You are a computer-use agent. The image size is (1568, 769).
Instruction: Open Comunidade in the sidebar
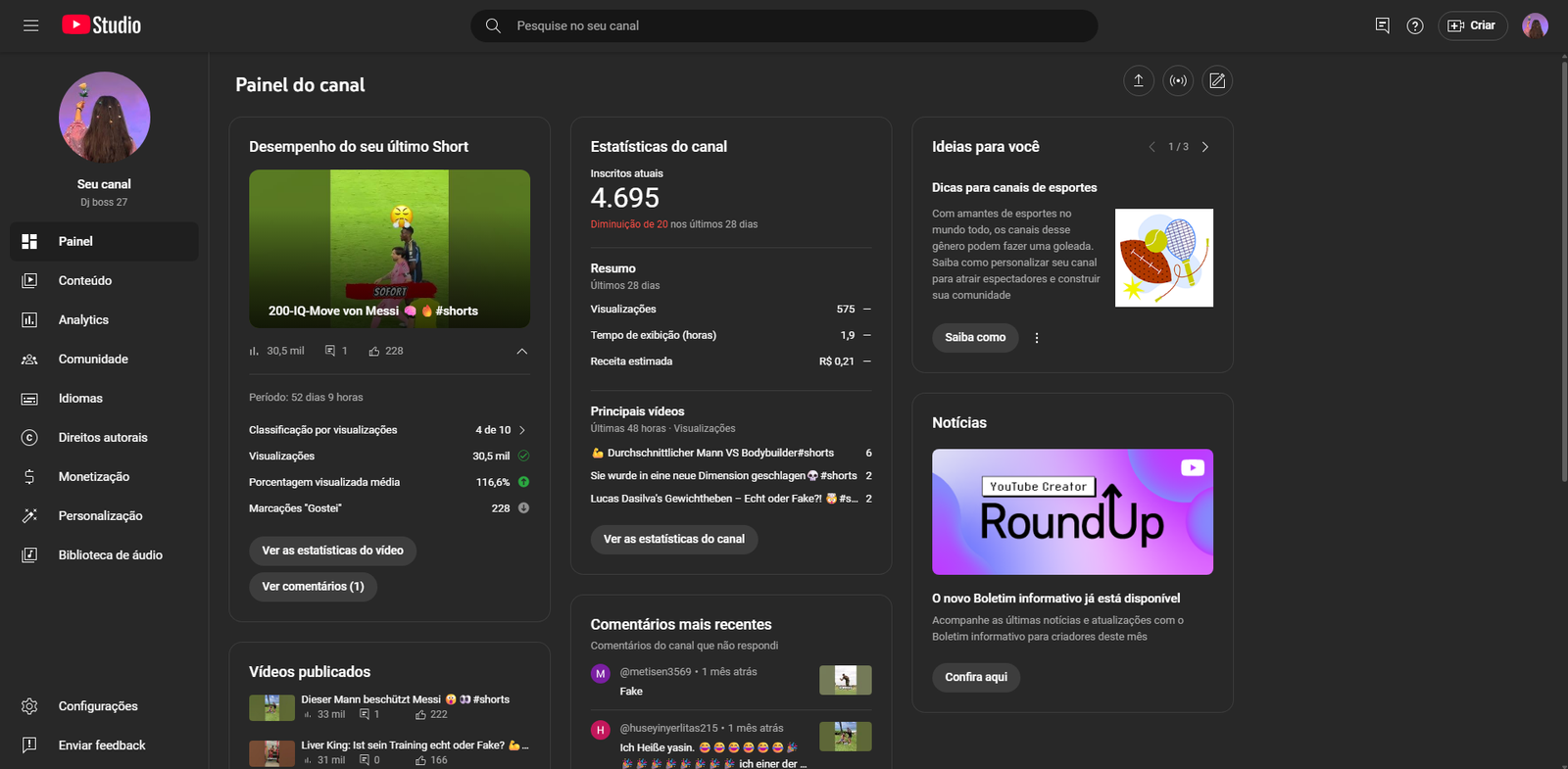pyautogui.click(x=104, y=359)
